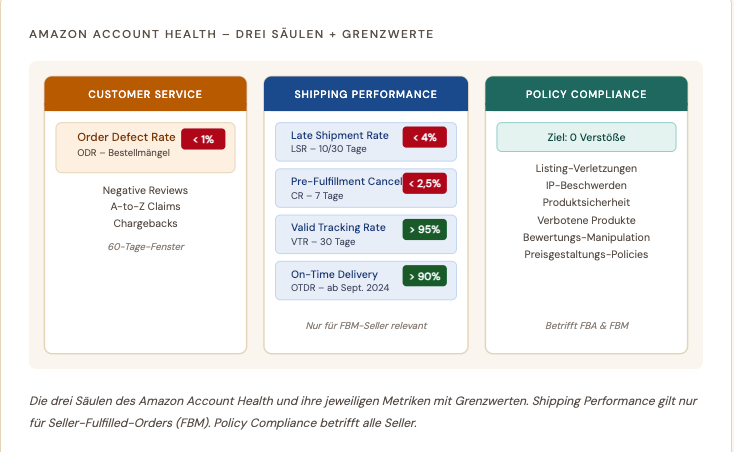734x452 pixels.
Task: Click the green > 95% badge
Action: click(x=425, y=229)
